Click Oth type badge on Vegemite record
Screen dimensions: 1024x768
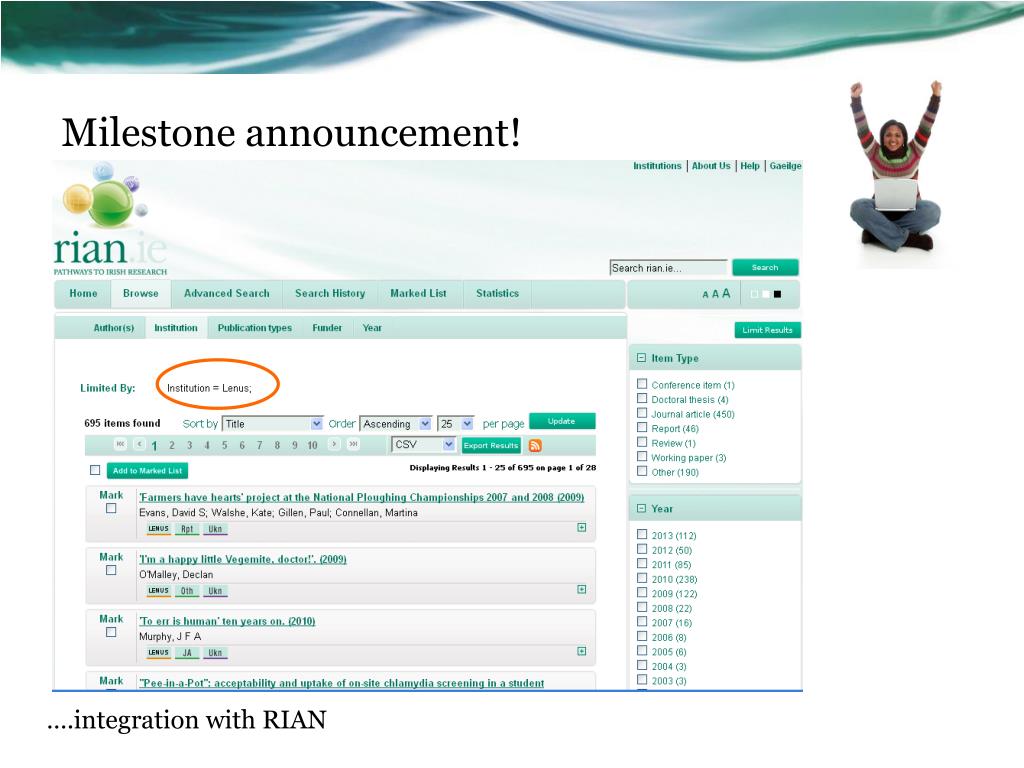187,591
